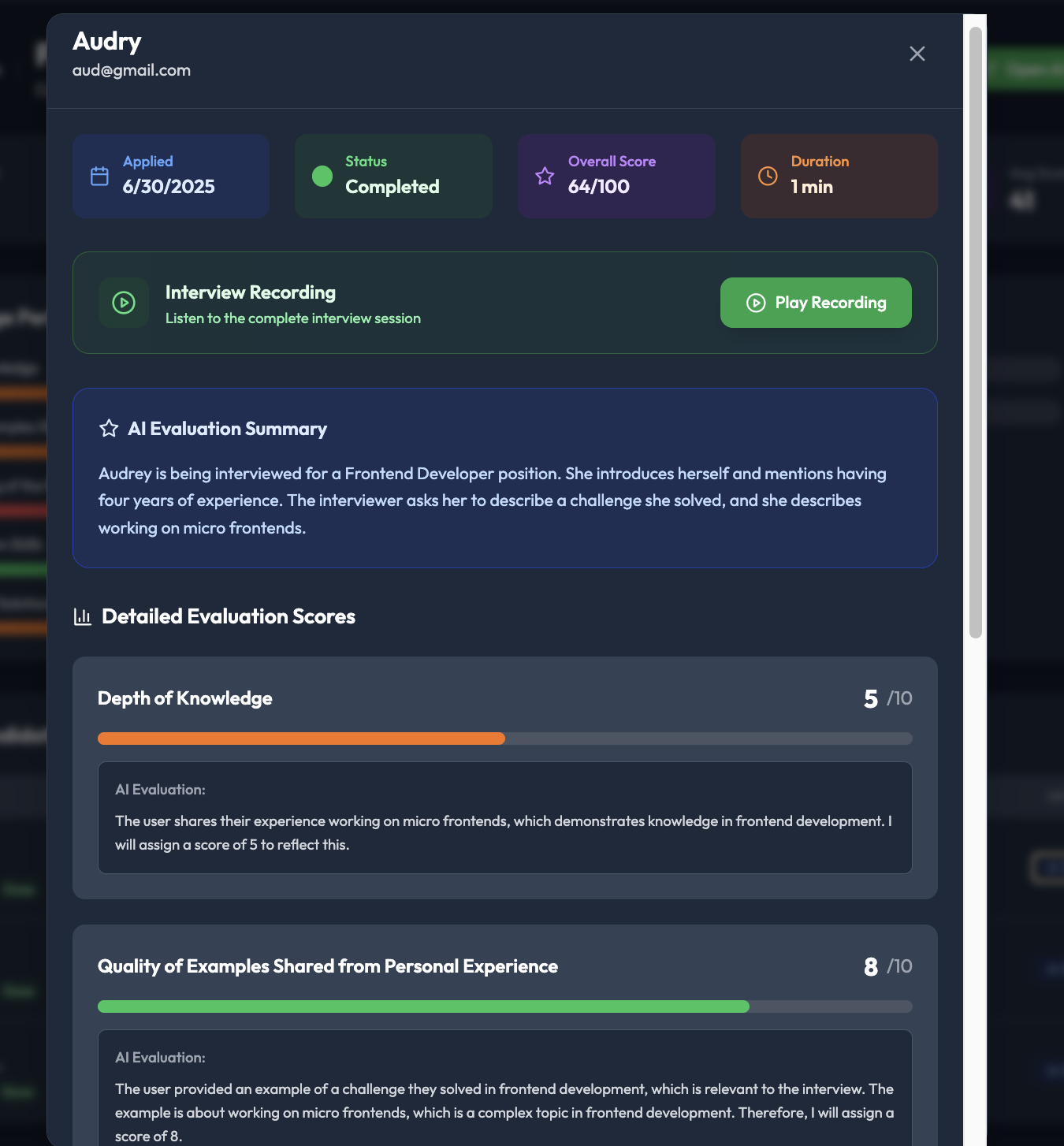The image size is (1064, 1146).
Task: Click the star icon beside AI Evaluation Summary
Action: [x=108, y=428]
